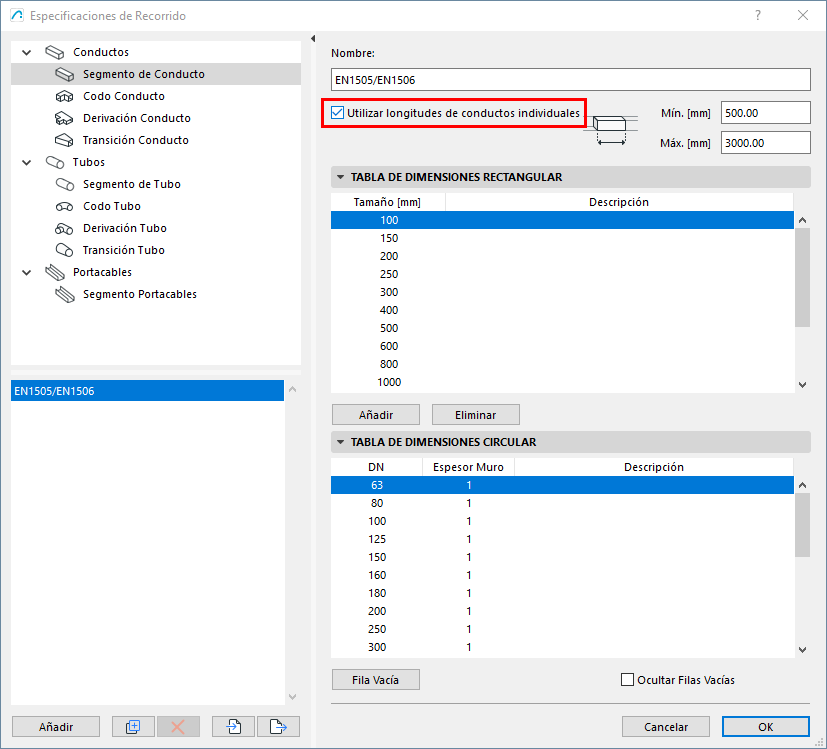Image resolution: width=827 pixels, height=749 pixels.
Task: Click the Codo Conducto elbow icon
Action: 64,97
